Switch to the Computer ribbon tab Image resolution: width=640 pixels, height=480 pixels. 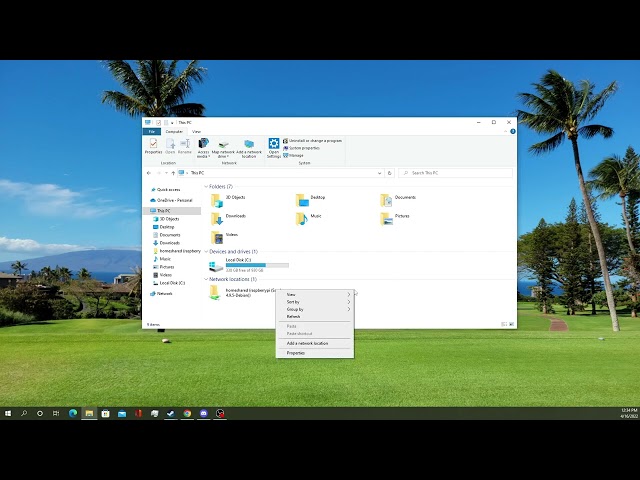(x=174, y=131)
